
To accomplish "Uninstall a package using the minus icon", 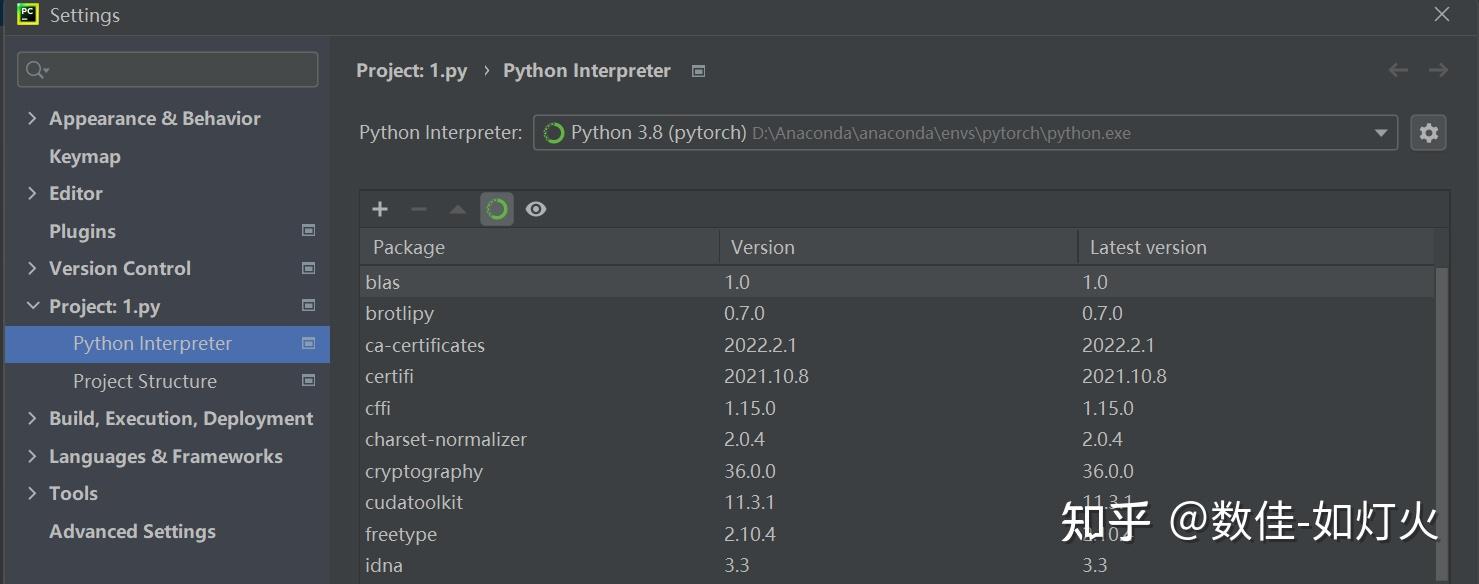I will (x=417, y=209).
